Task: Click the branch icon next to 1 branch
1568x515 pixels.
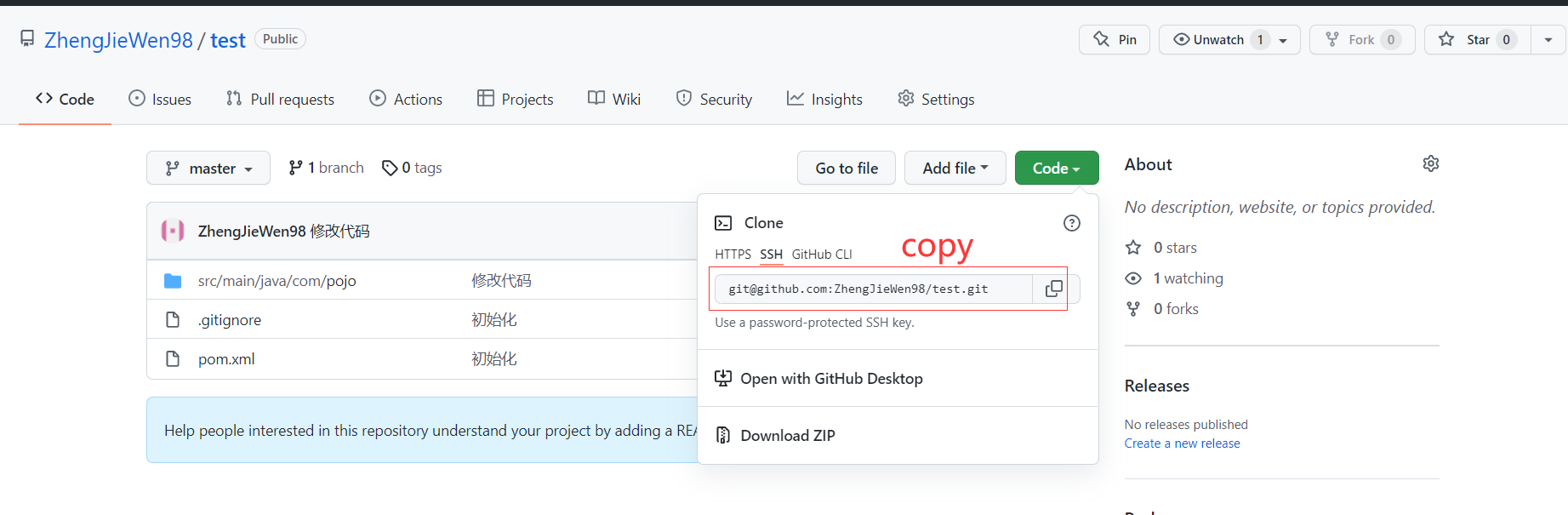Action: point(295,168)
